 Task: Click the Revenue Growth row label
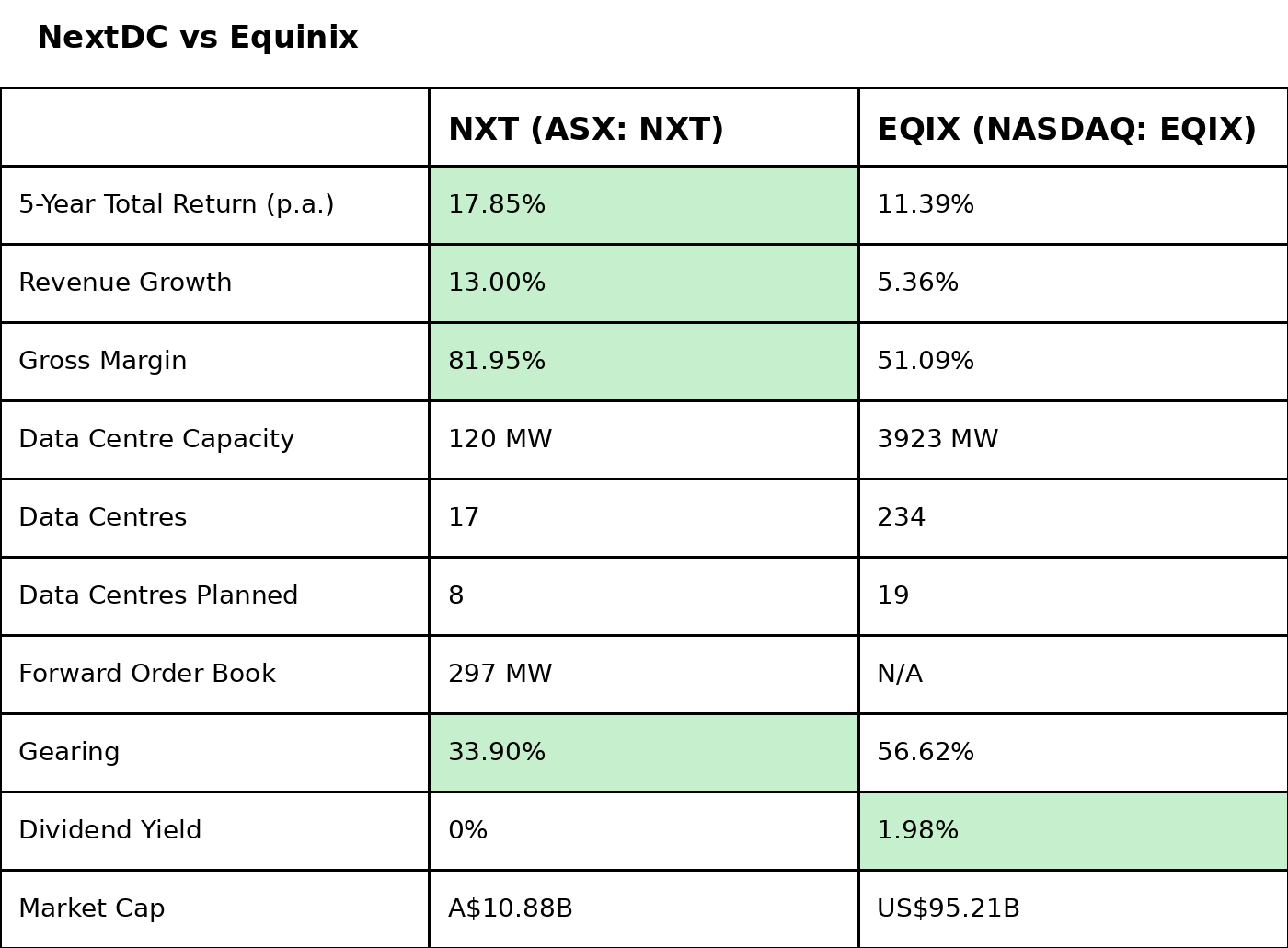125,283
